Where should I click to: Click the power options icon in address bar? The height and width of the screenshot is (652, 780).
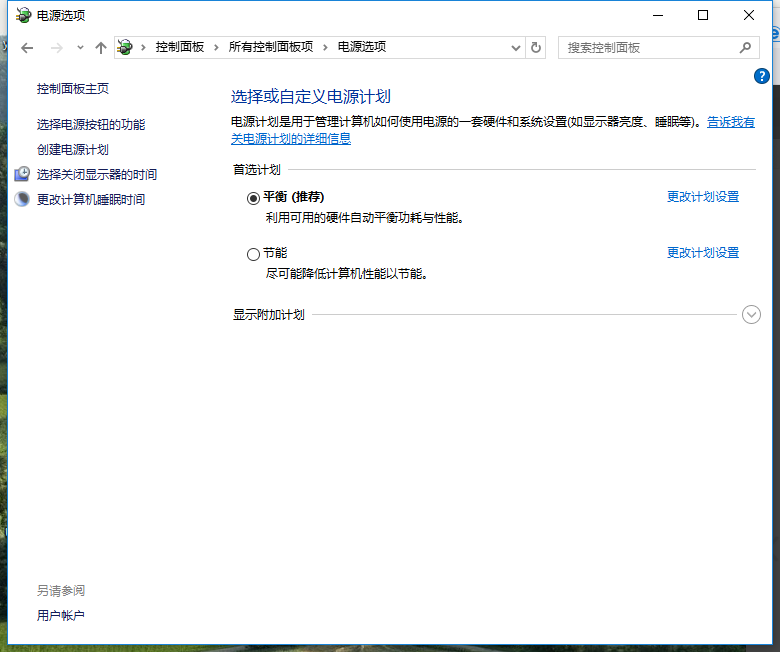[125, 47]
